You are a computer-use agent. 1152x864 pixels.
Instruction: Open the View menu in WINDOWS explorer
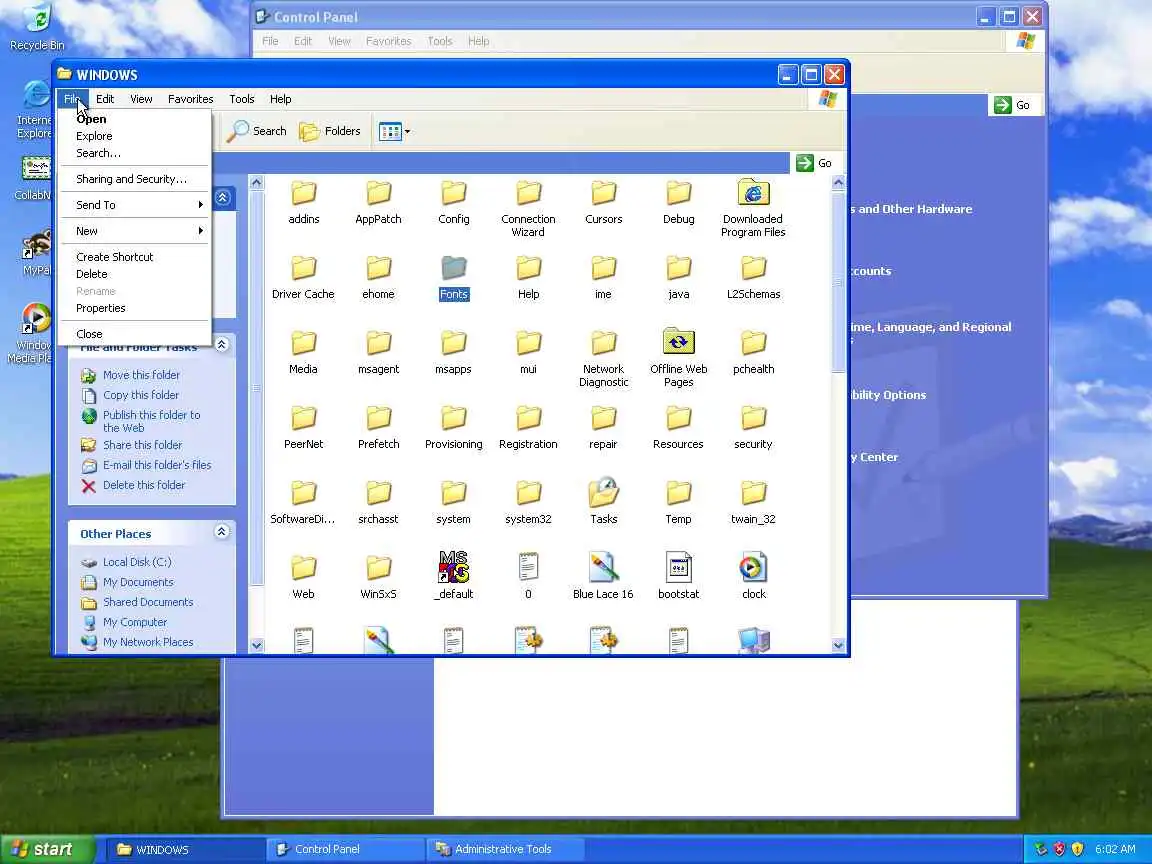click(x=141, y=99)
